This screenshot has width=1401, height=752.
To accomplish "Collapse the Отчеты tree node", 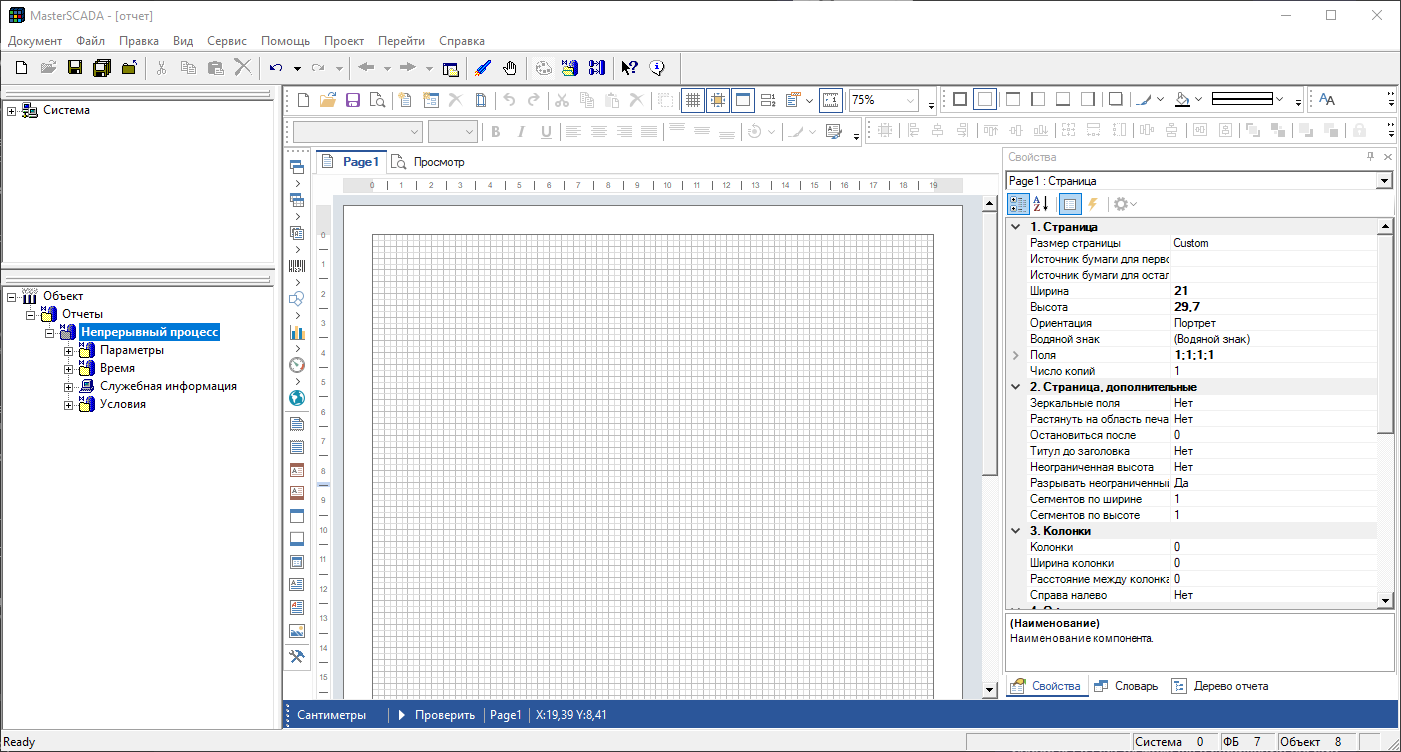I will point(31,314).
